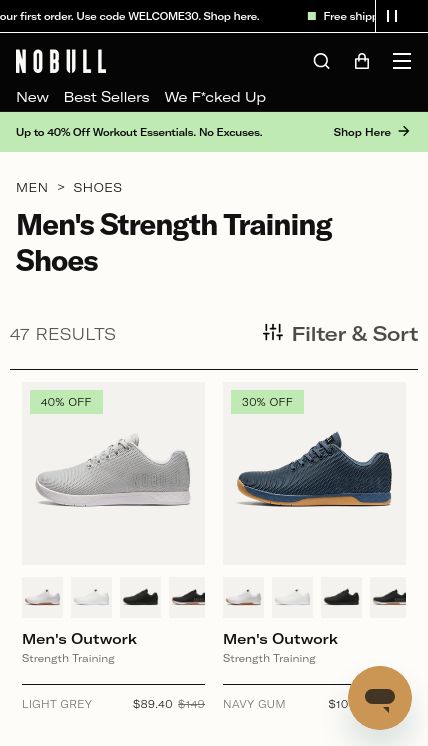Screen dimensions: 428x746
Task: Open the search magnifier icon
Action: point(321,61)
